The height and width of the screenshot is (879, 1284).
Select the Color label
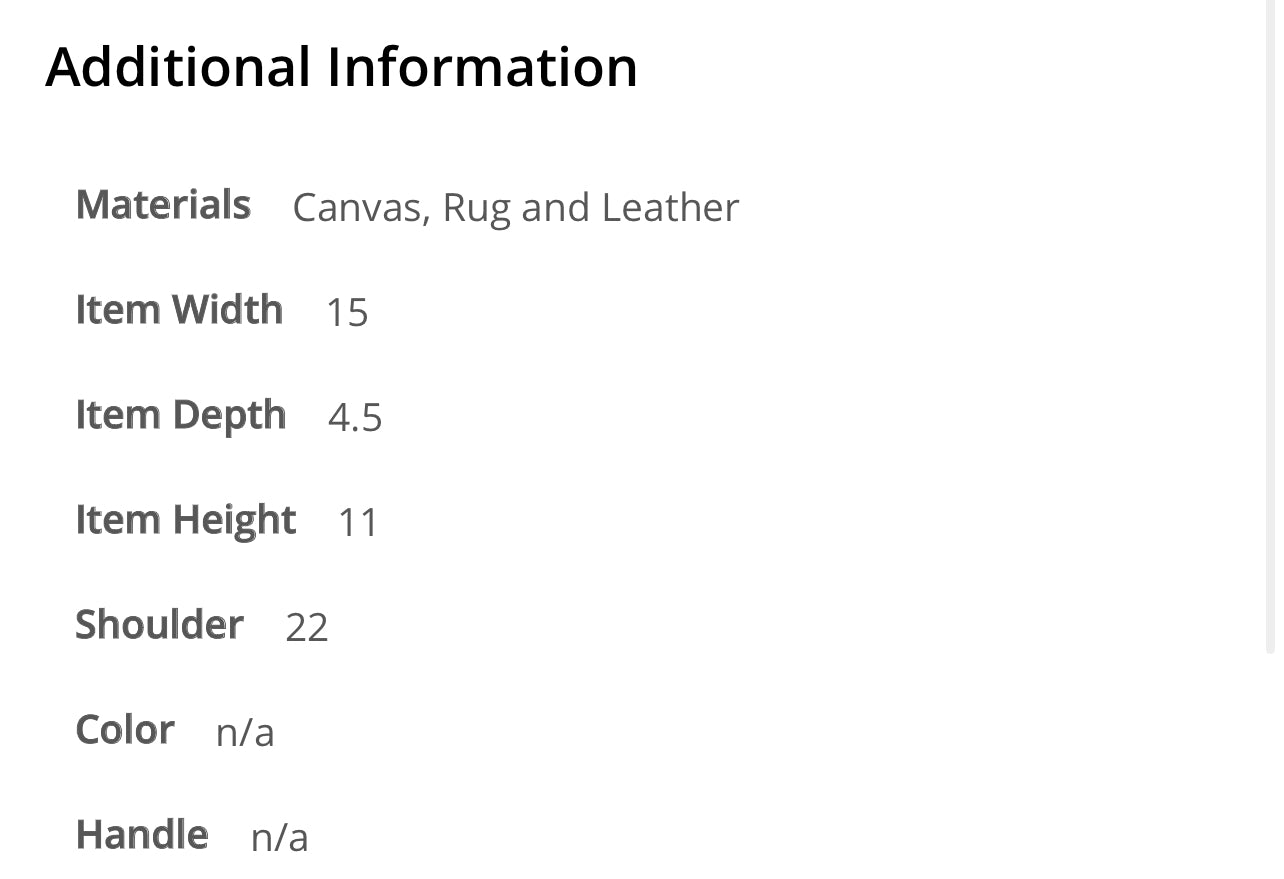coord(125,730)
